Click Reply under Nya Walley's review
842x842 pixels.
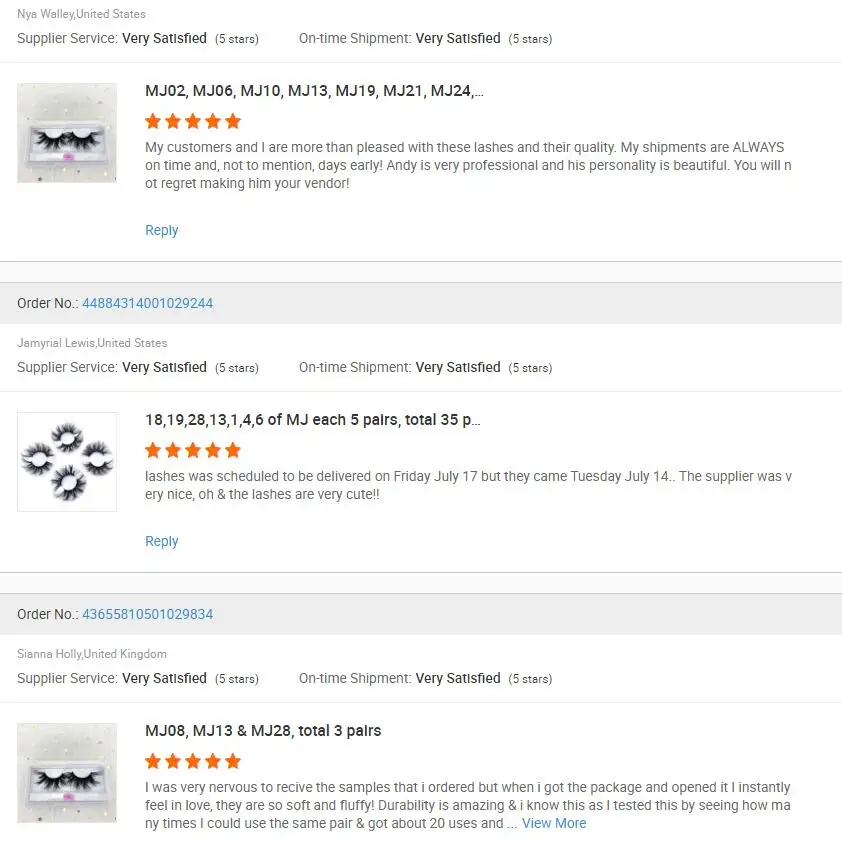[x=161, y=230]
